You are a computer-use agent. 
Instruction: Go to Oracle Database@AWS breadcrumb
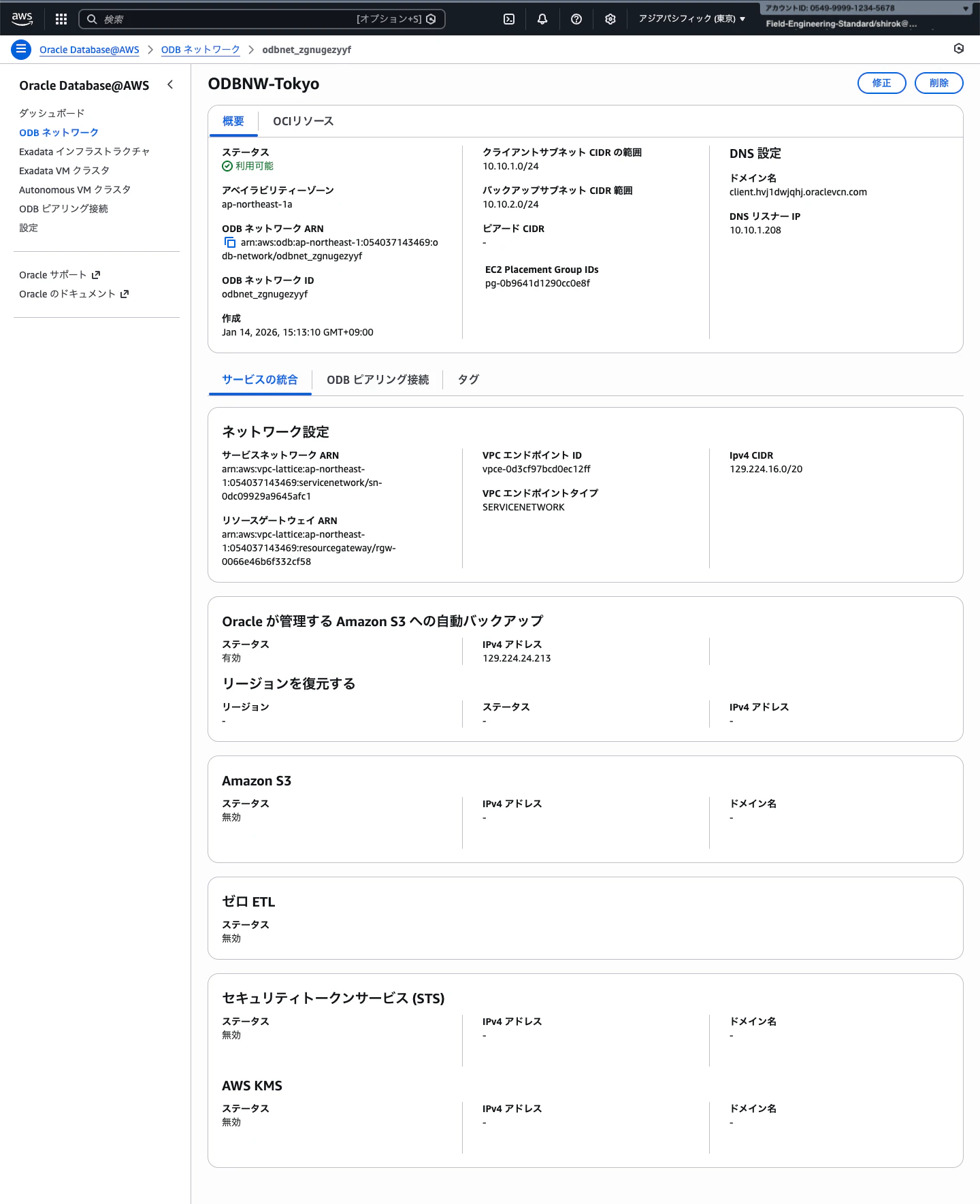[x=89, y=50]
